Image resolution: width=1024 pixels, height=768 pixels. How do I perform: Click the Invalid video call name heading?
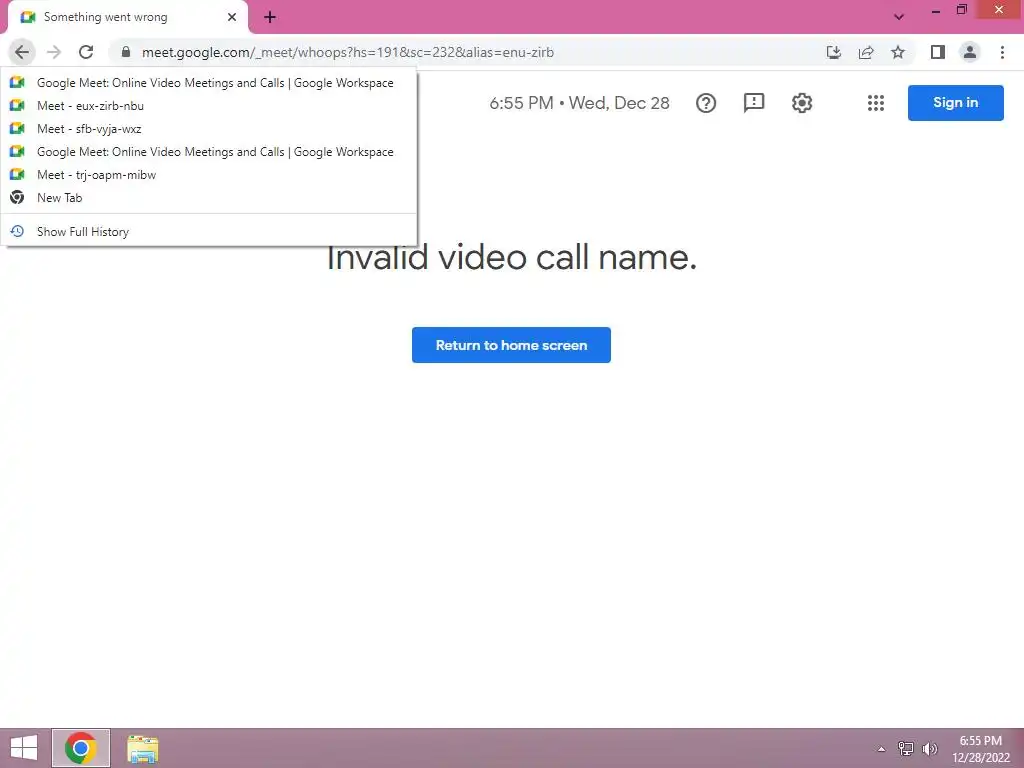pyautogui.click(x=512, y=257)
